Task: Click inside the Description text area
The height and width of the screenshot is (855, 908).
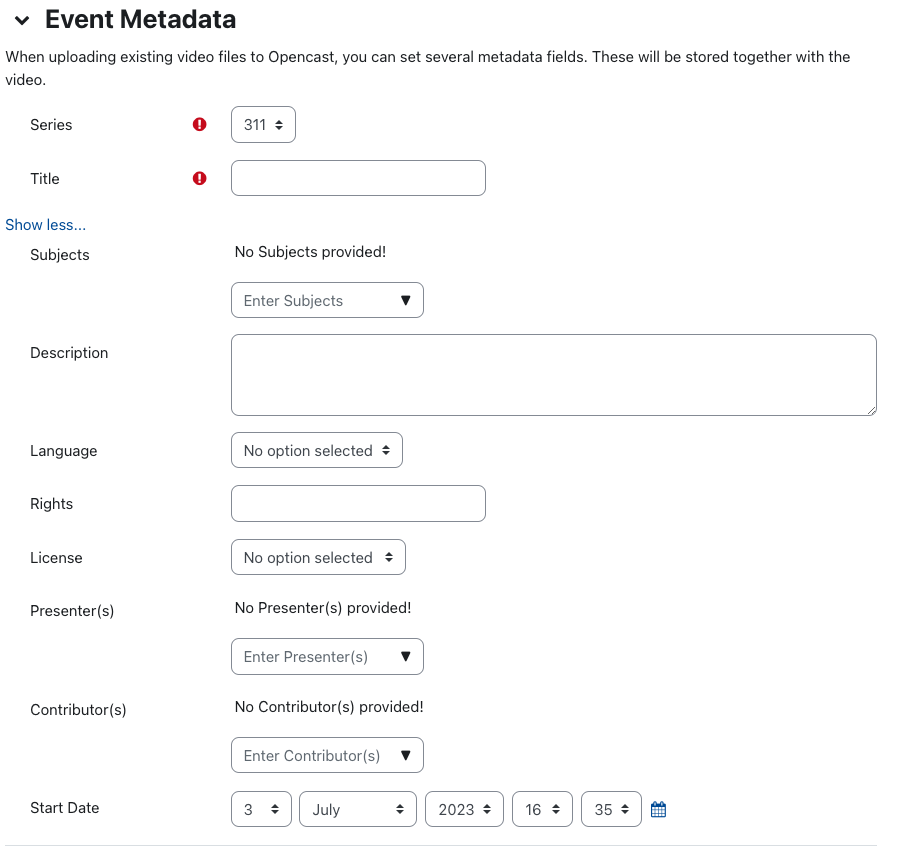Action: pos(553,374)
